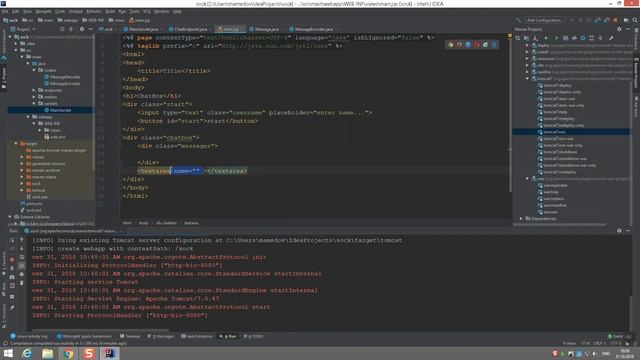Click the red Stop button in top toolbar
Image resolution: width=640 pixels, height=360 pixels.
pyautogui.click(x=616, y=20)
